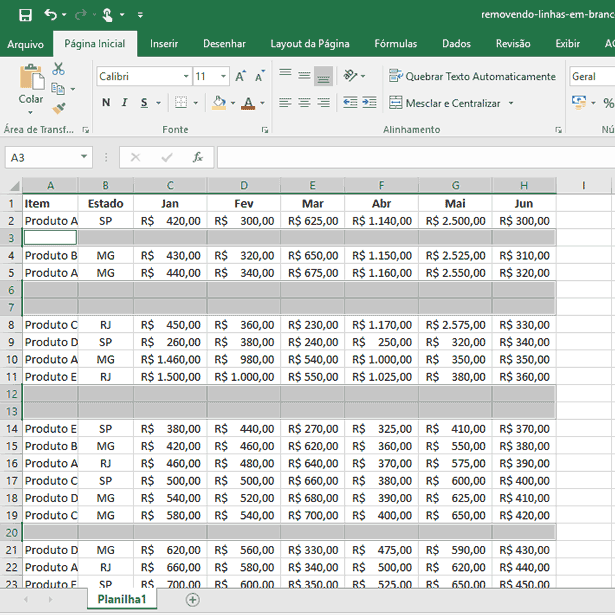The width and height of the screenshot is (615, 615).
Task: Undo the last action
Action: pyautogui.click(x=50, y=15)
